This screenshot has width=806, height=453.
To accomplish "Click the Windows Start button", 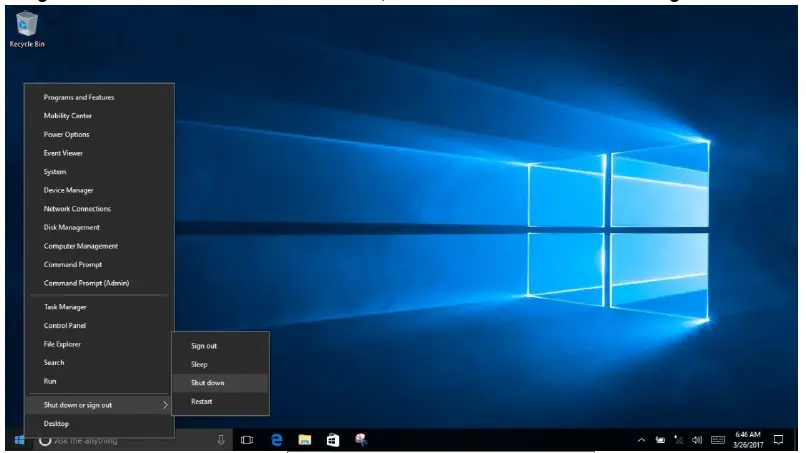I will [x=20, y=440].
